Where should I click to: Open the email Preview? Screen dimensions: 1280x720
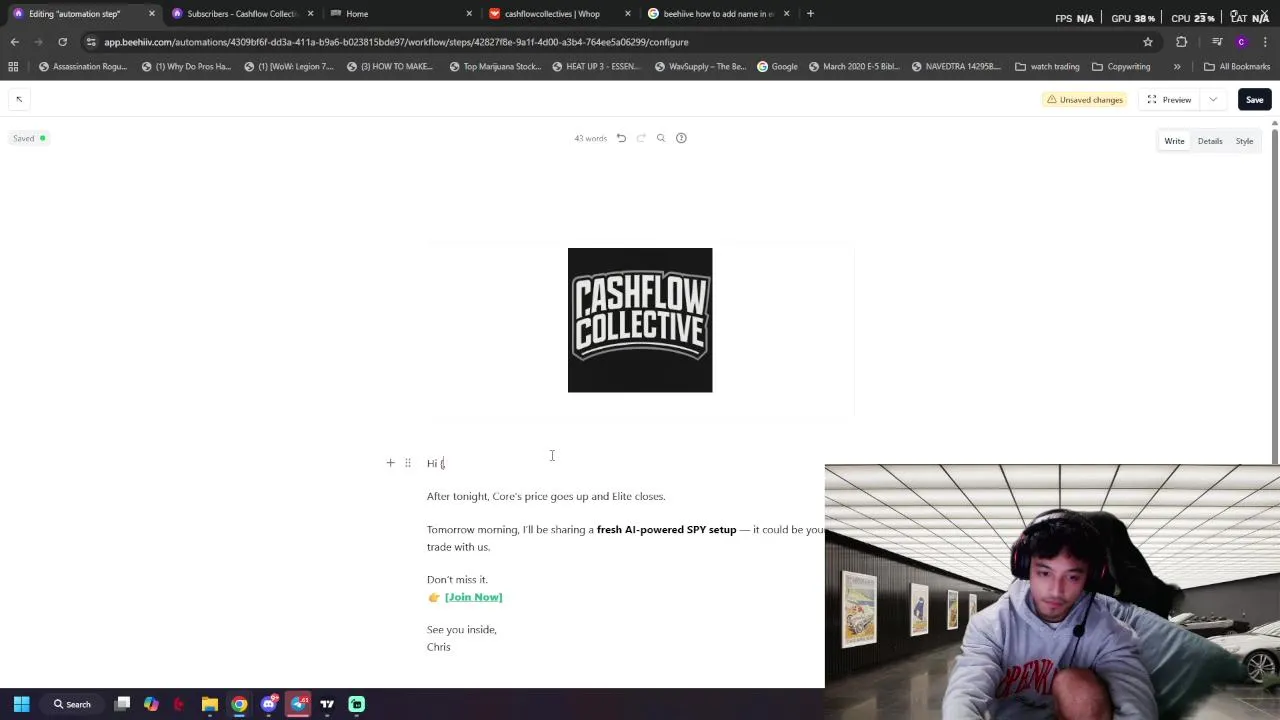click(x=1169, y=99)
